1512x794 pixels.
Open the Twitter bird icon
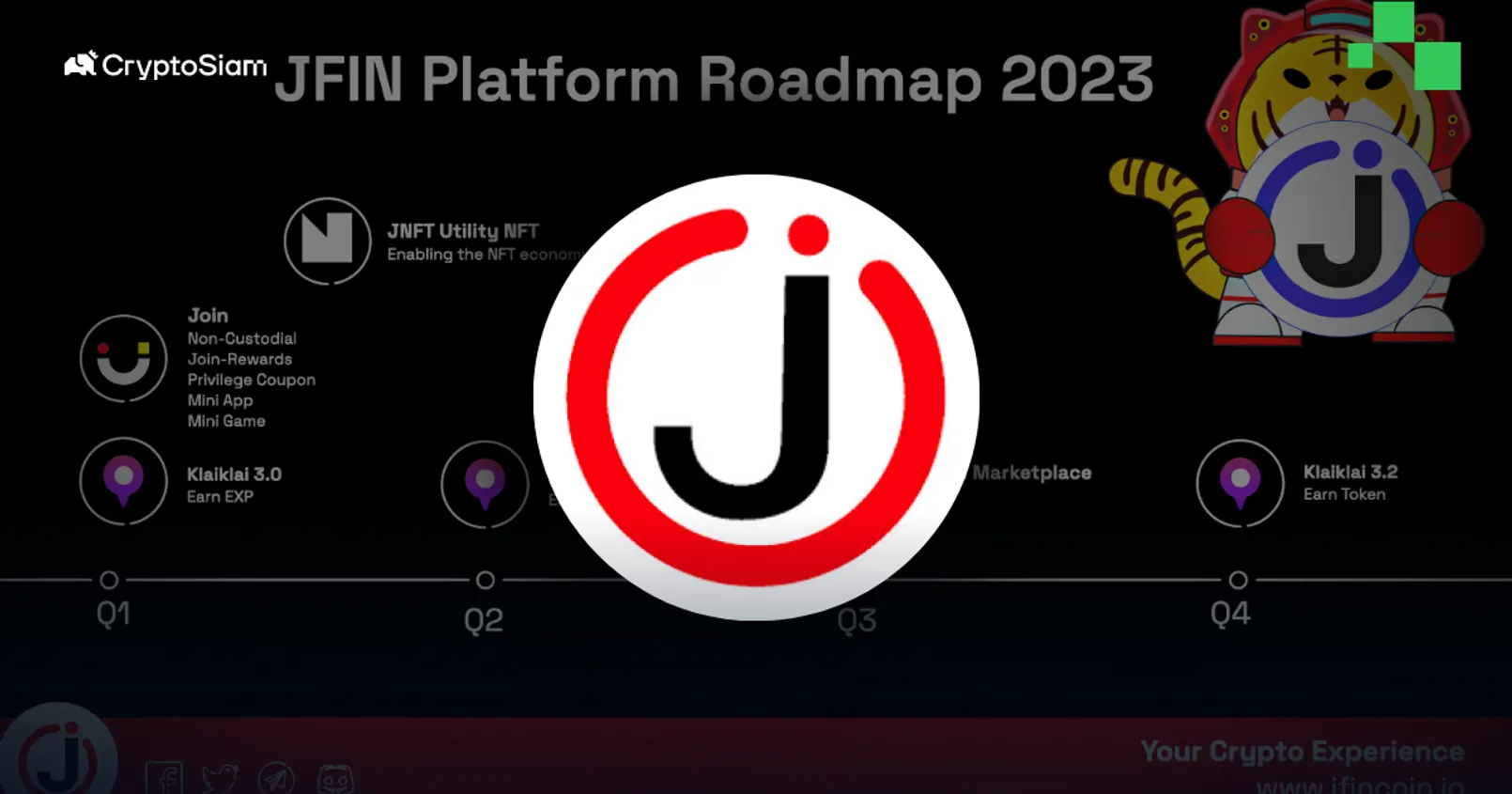(x=220, y=779)
